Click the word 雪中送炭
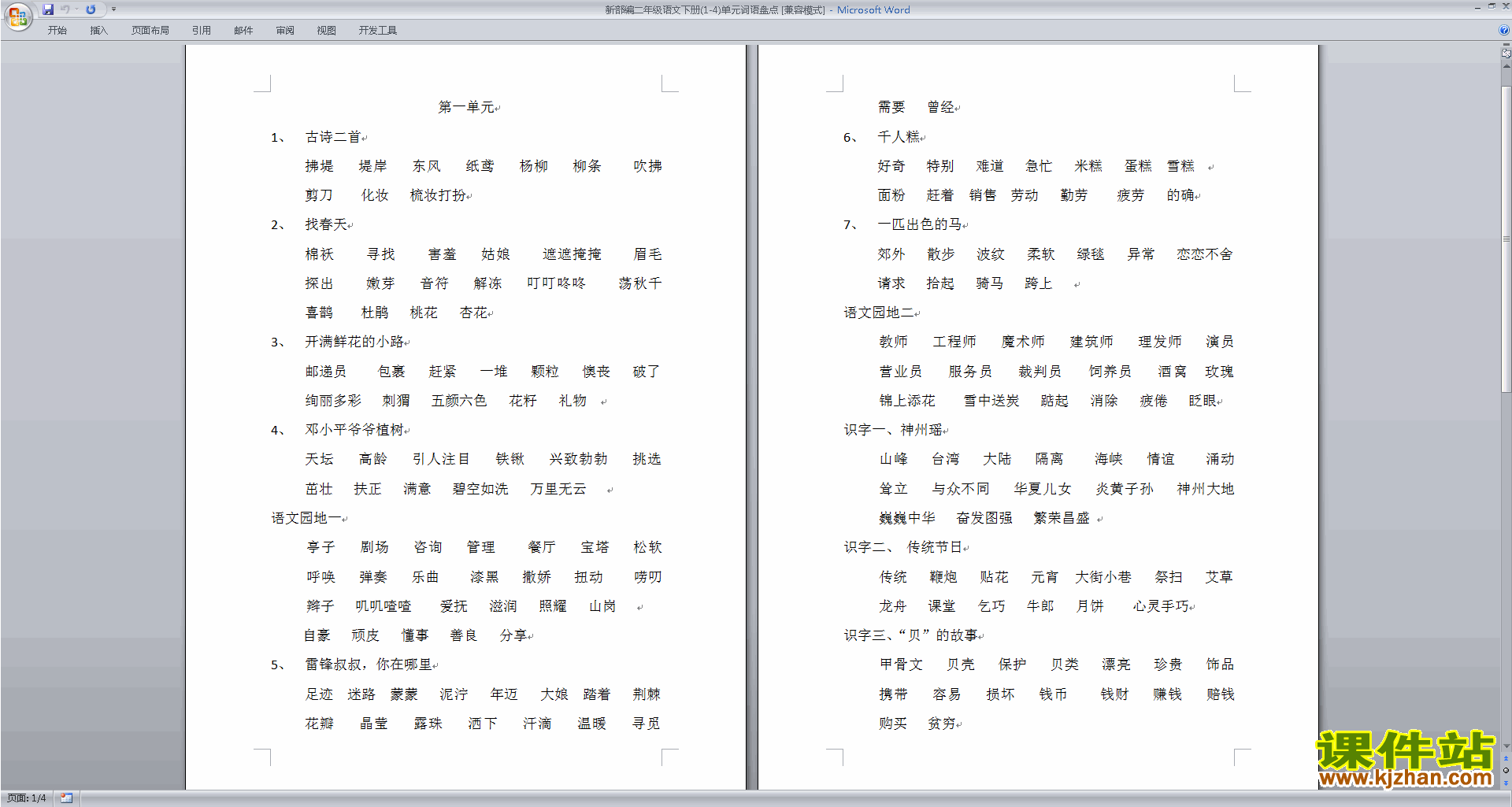Image resolution: width=1512 pixels, height=807 pixels. [x=991, y=401]
